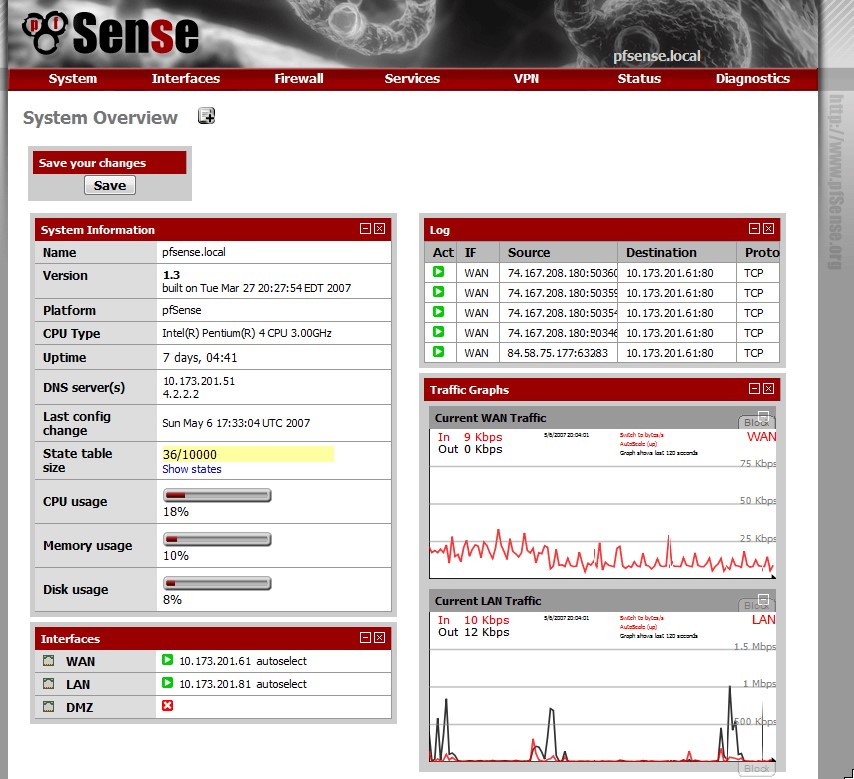Click the add widget icon beside System Overview

pyautogui.click(x=207, y=116)
